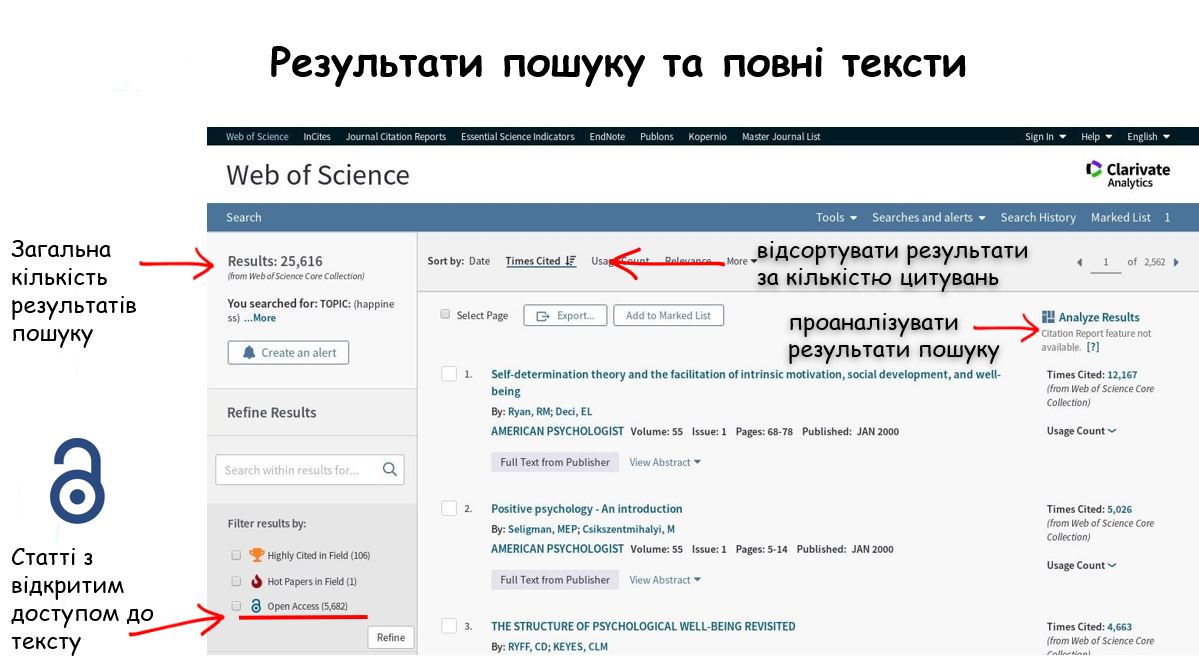Open InCites from the top bar
Image resolution: width=1199 pixels, height=672 pixels.
coord(317,137)
